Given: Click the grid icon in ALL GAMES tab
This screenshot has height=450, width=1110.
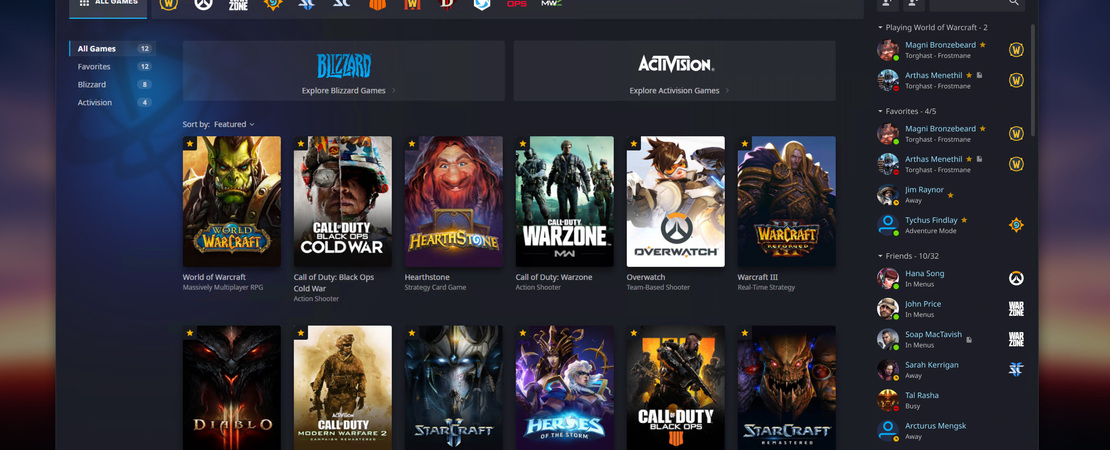Looking at the screenshot, I should point(84,2).
